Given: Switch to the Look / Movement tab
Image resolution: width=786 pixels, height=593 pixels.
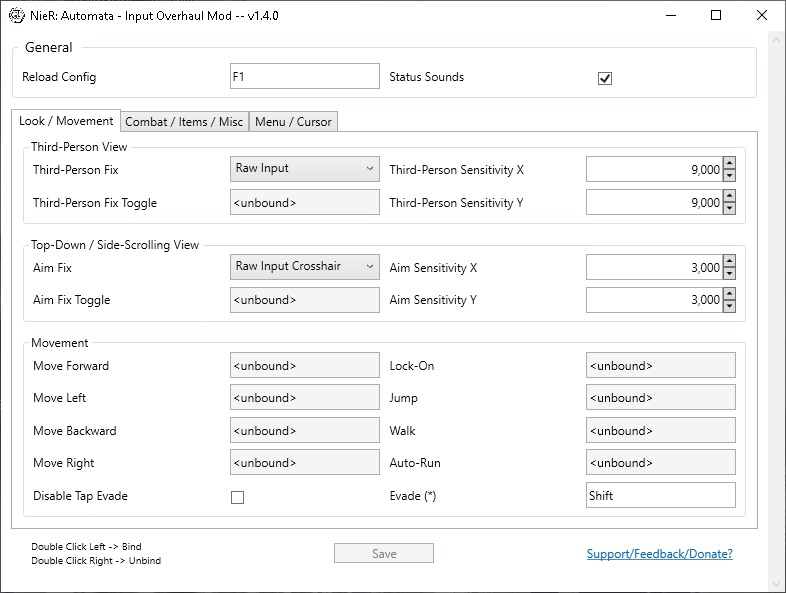Looking at the screenshot, I should click(x=66, y=121).
